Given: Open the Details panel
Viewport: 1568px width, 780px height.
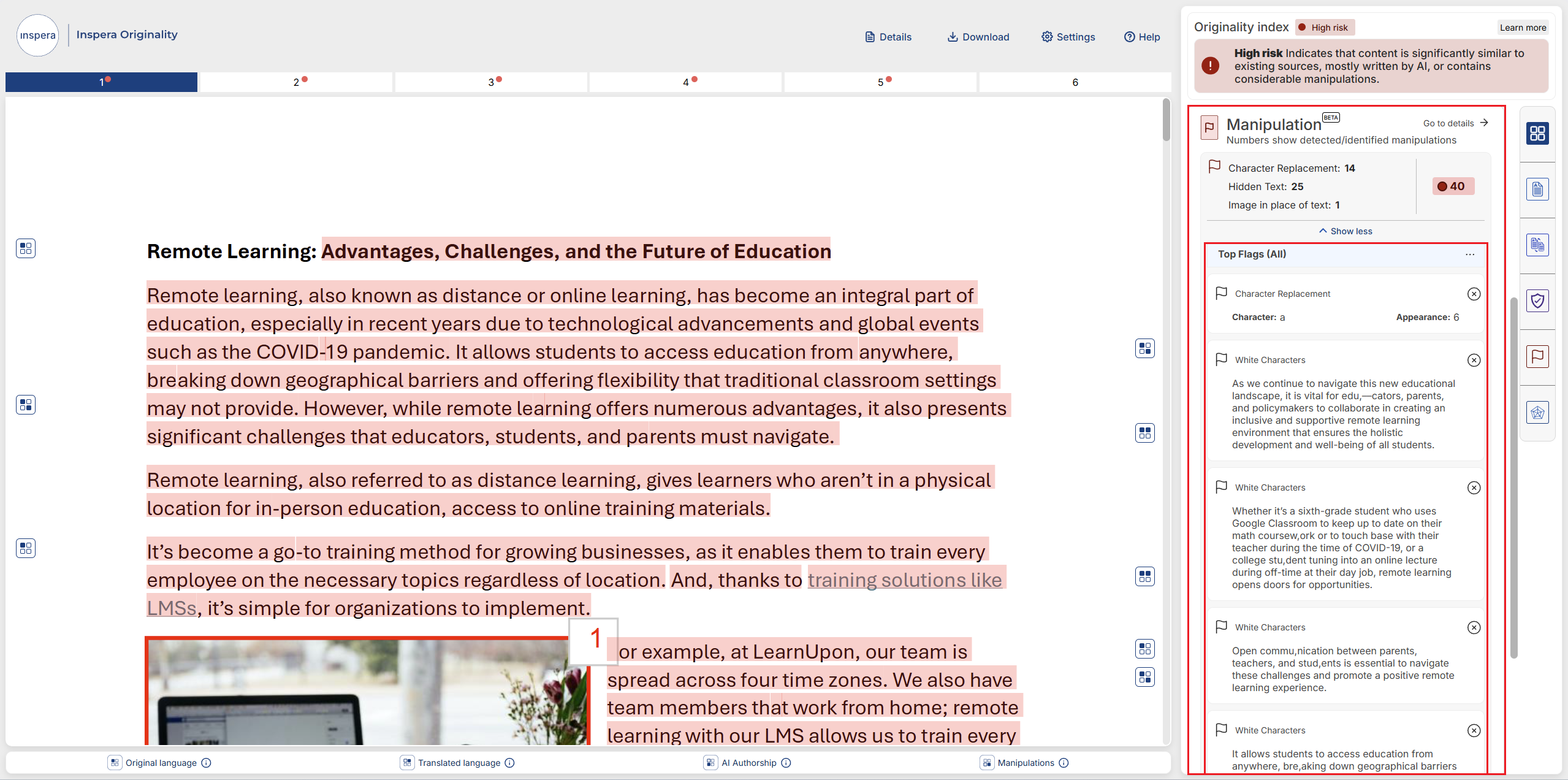Looking at the screenshot, I should pyautogui.click(x=888, y=37).
